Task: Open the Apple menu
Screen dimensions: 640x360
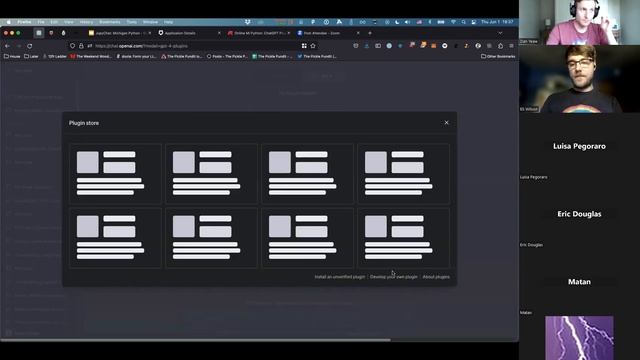Action: (9, 22)
